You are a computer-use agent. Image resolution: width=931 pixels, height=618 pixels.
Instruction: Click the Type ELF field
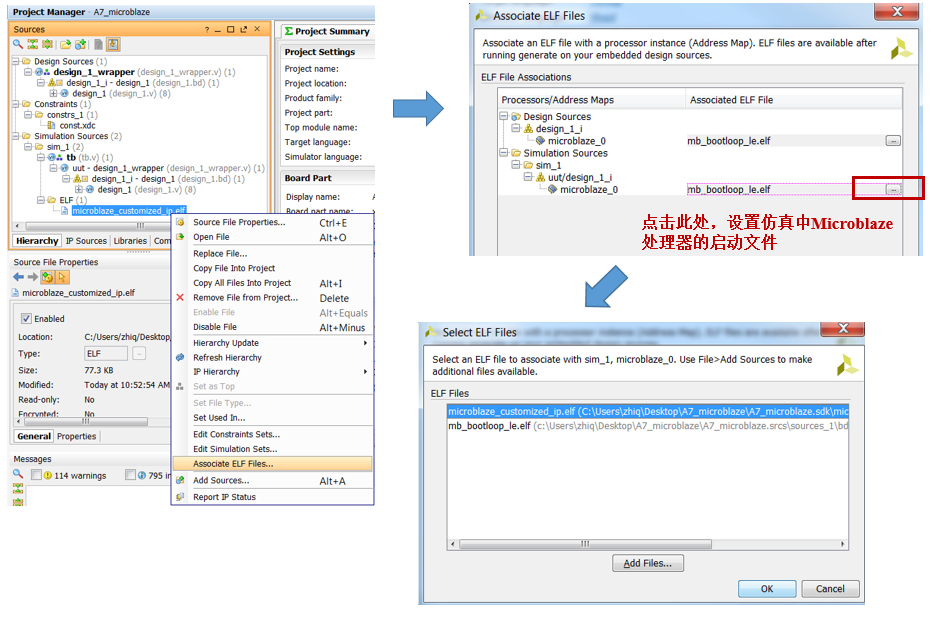coord(106,353)
